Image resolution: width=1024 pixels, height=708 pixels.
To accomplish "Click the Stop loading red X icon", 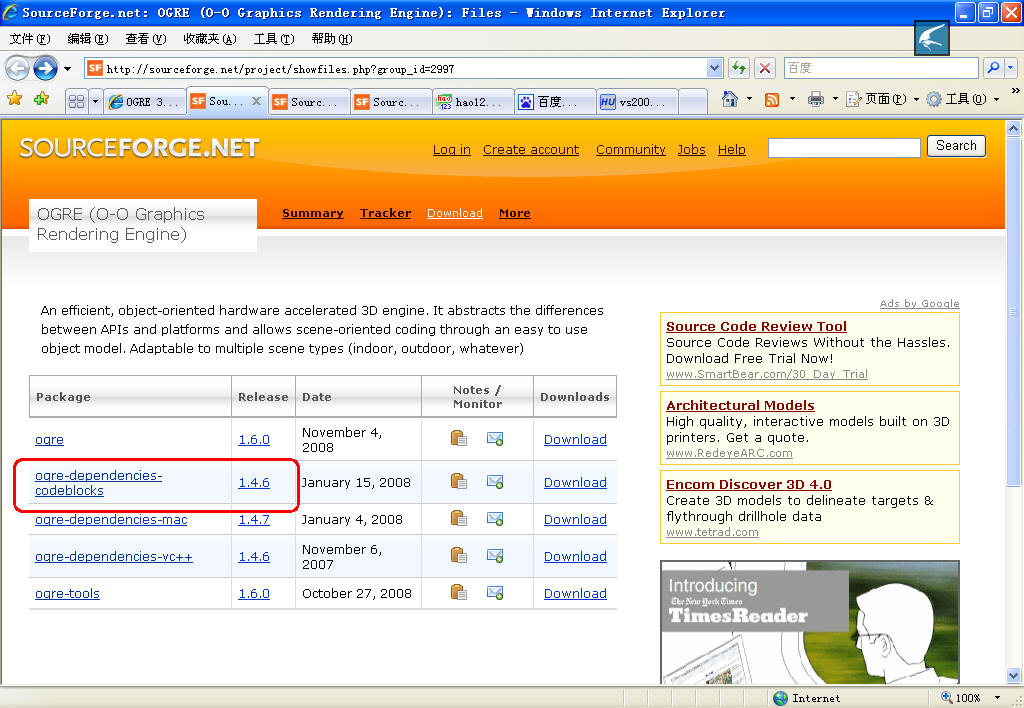I will click(765, 68).
